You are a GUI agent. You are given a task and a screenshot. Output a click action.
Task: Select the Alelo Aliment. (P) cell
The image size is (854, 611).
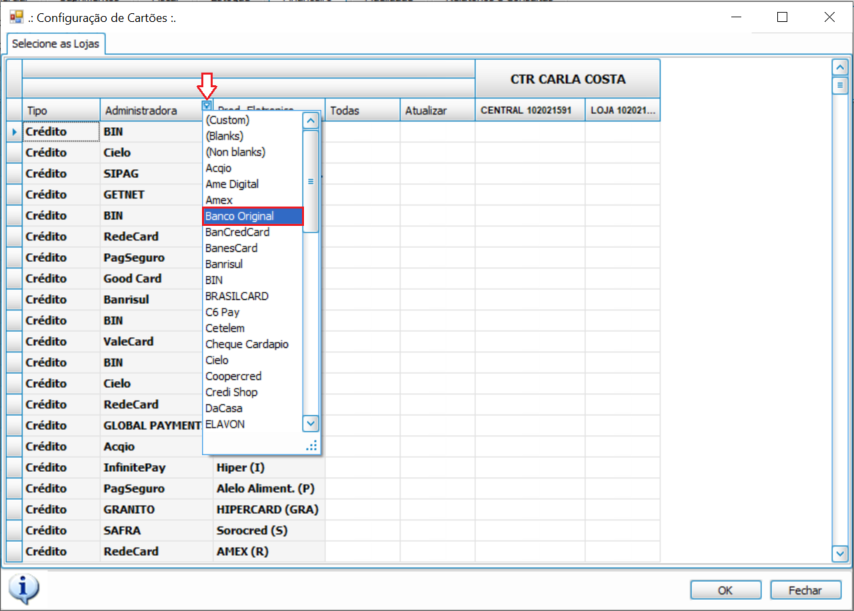(x=269, y=488)
